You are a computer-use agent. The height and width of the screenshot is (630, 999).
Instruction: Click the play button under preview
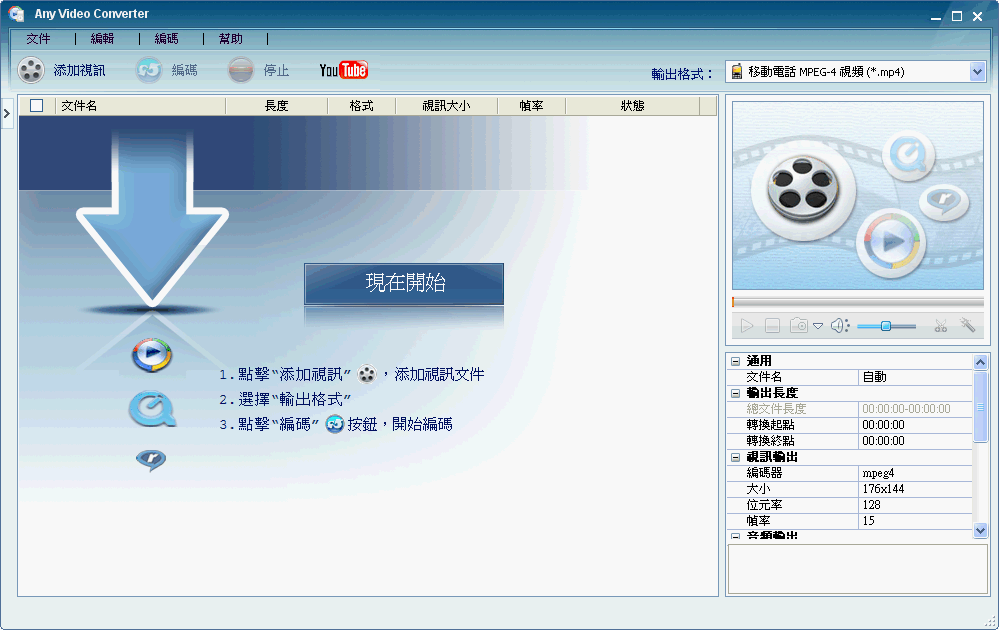747,326
